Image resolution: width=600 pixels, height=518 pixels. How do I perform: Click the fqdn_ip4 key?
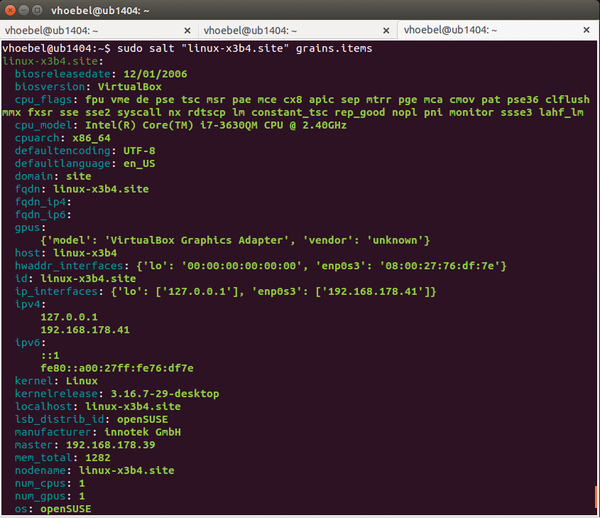click(41, 202)
